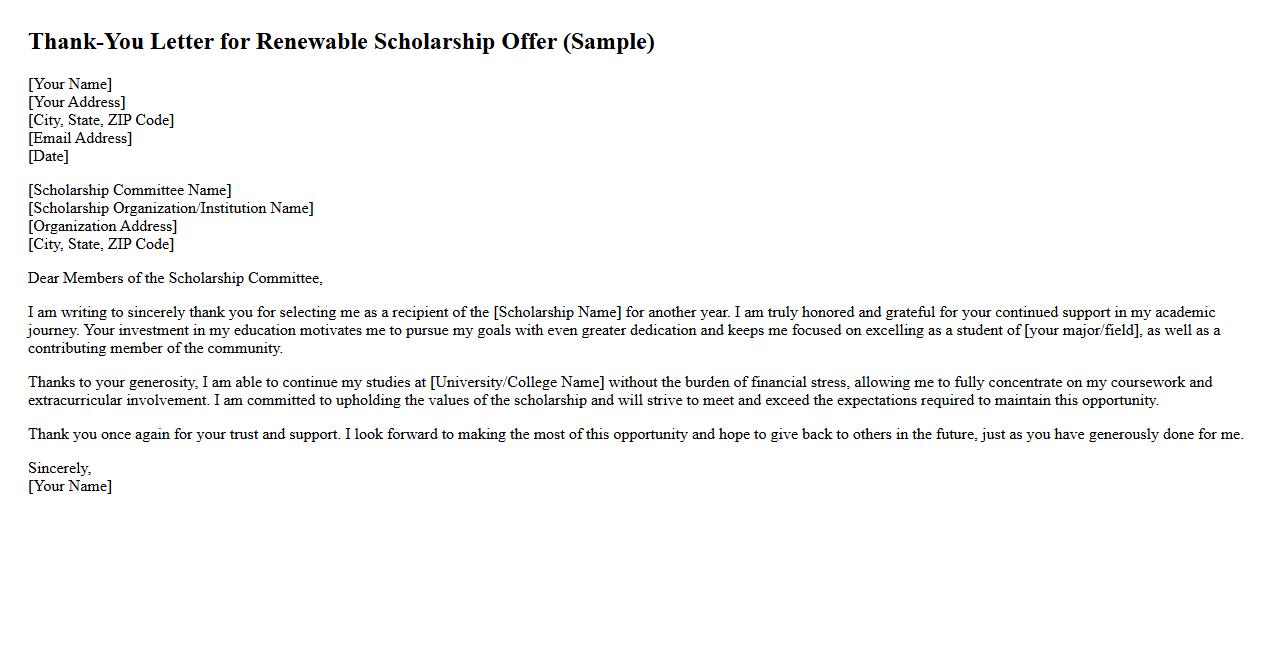Click the [Scholarship Name] placeholder in the first paragraph
Image resolution: width=1278 pixels, height=650 pixels.
(x=557, y=312)
